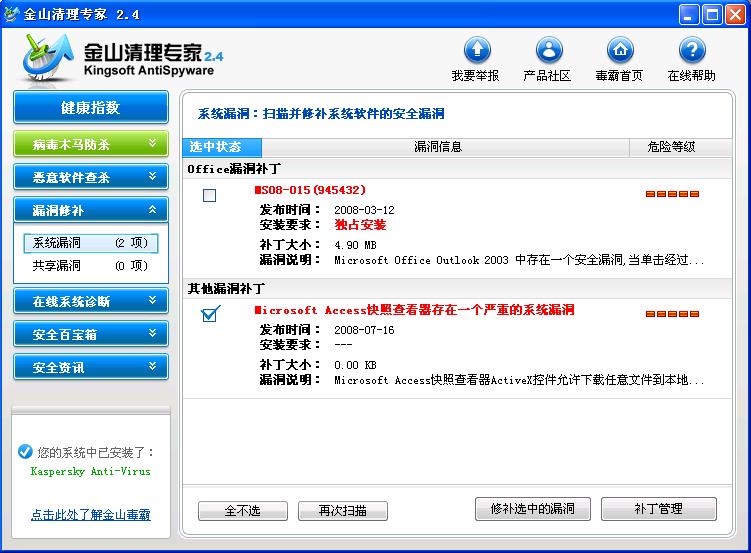Image resolution: width=751 pixels, height=553 pixels.
Task: Sort by 选中状态 column header
Action: (222, 147)
